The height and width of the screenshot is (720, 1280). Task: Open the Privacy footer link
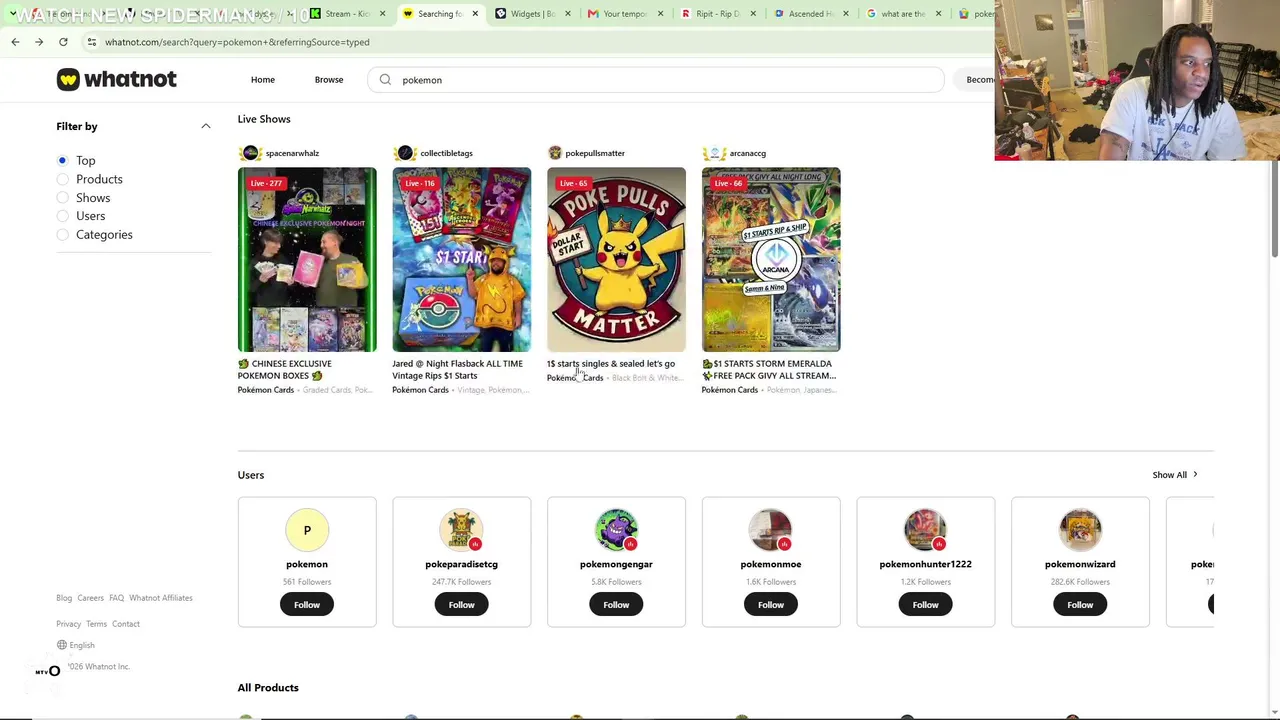pos(69,624)
